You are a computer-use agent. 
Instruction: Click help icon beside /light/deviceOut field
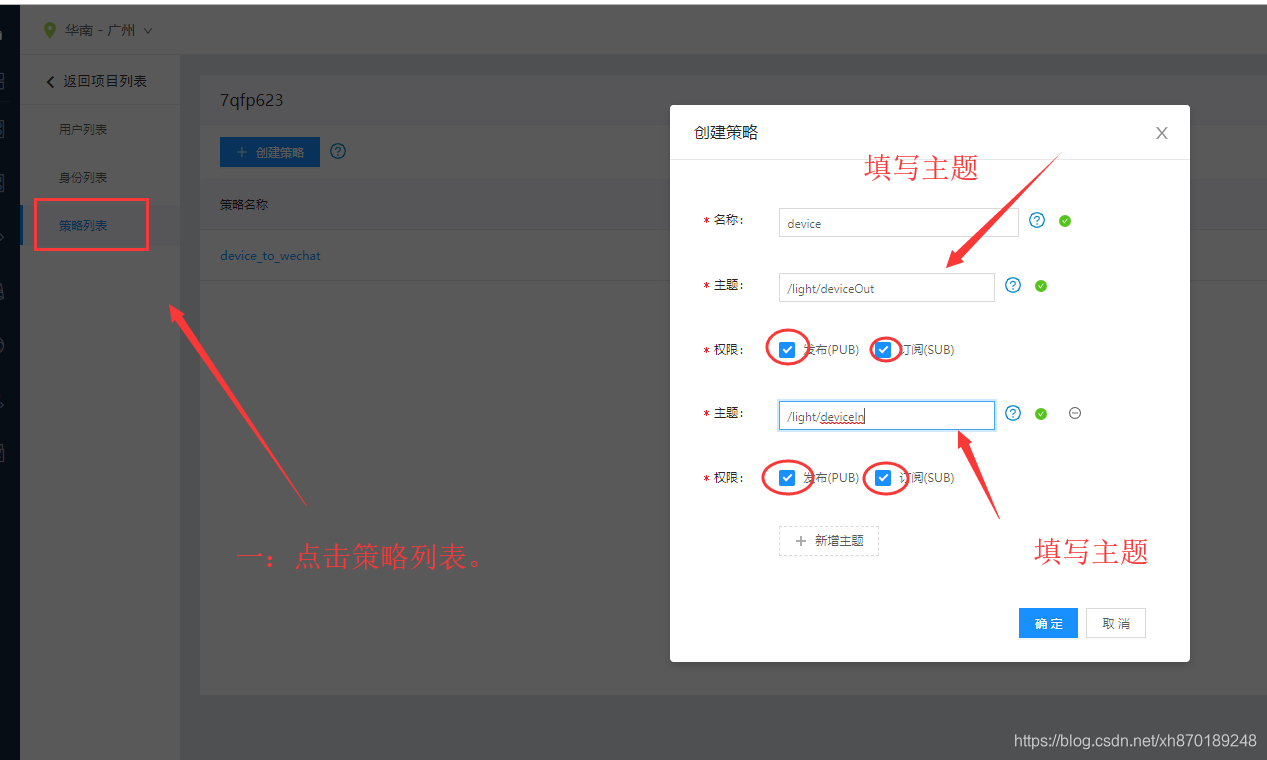pos(1013,285)
